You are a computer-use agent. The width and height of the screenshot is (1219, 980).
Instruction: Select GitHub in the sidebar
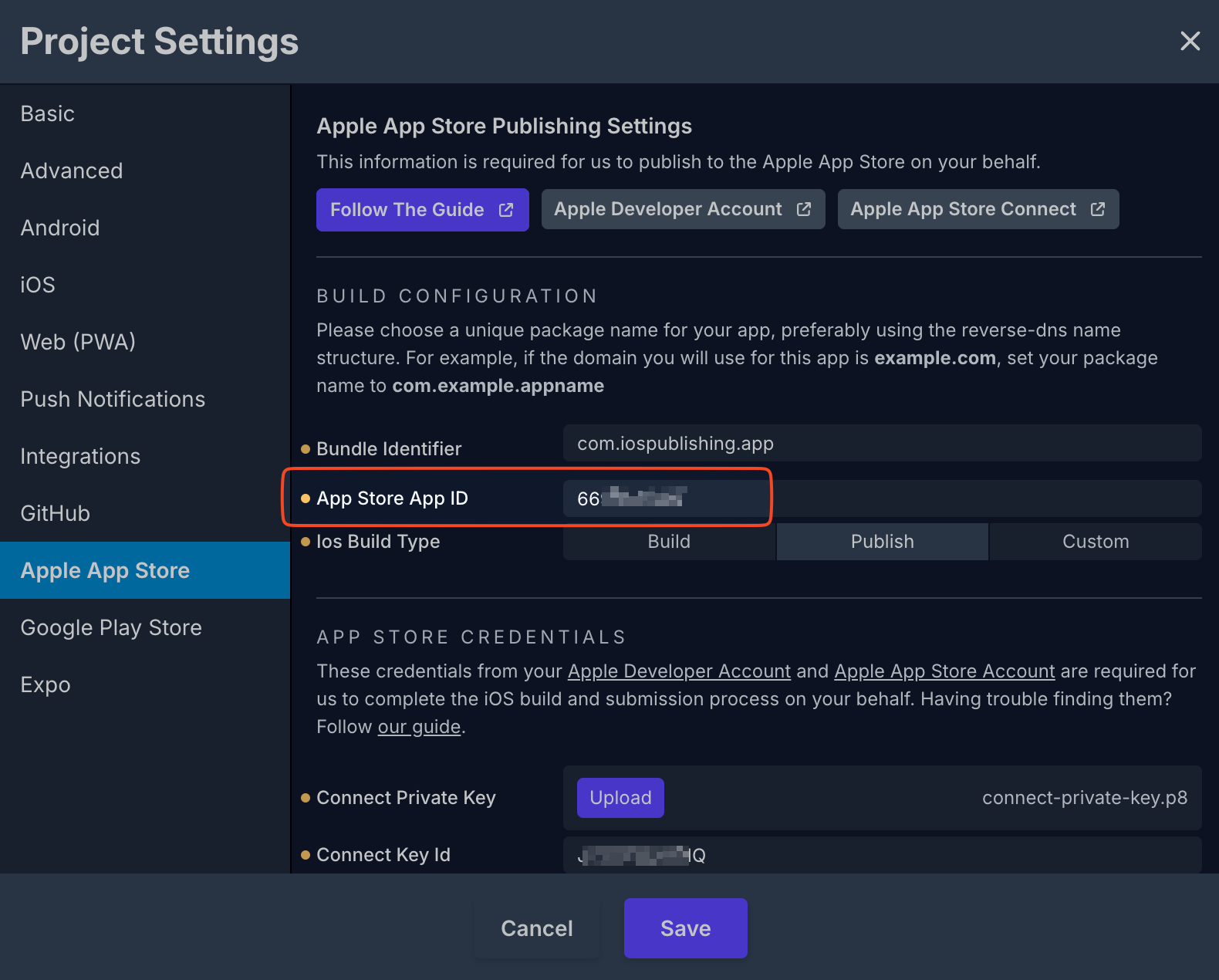(x=56, y=514)
